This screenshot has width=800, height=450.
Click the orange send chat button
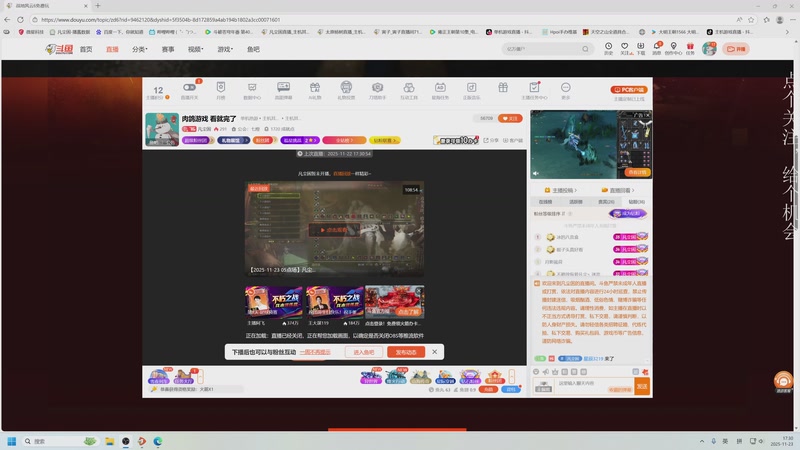point(642,386)
